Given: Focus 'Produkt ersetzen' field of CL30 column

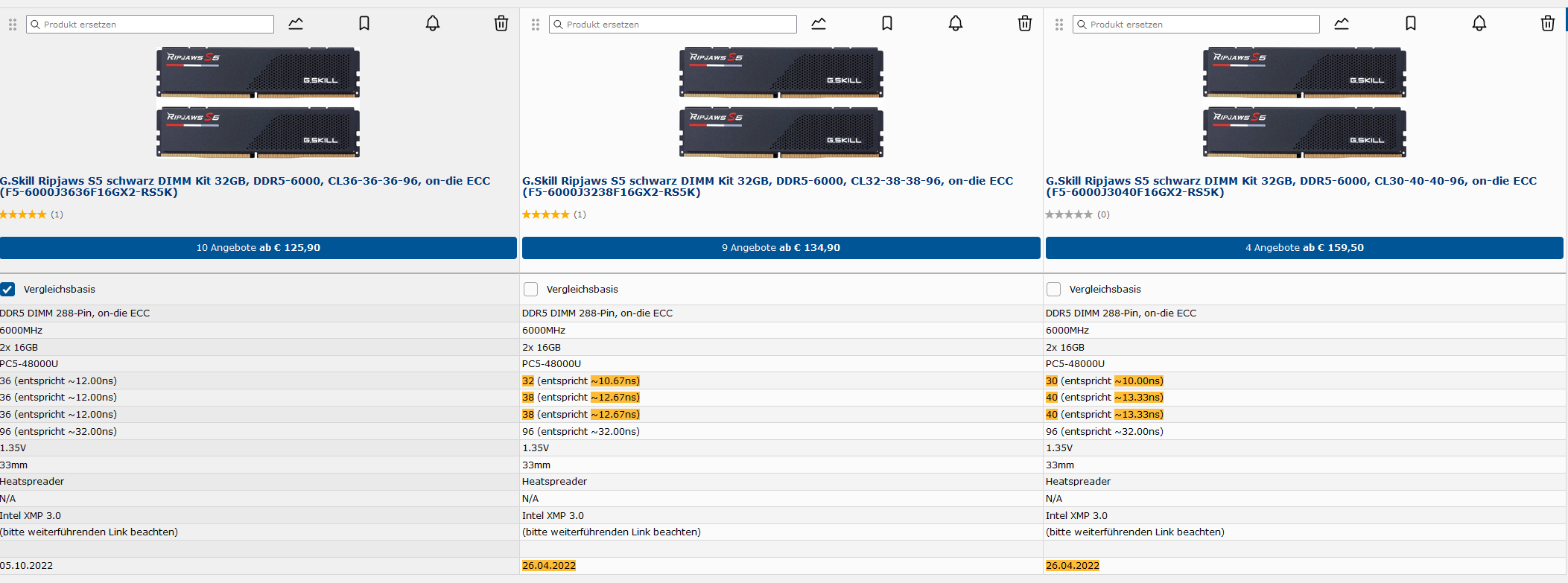Looking at the screenshot, I should click(x=1196, y=25).
